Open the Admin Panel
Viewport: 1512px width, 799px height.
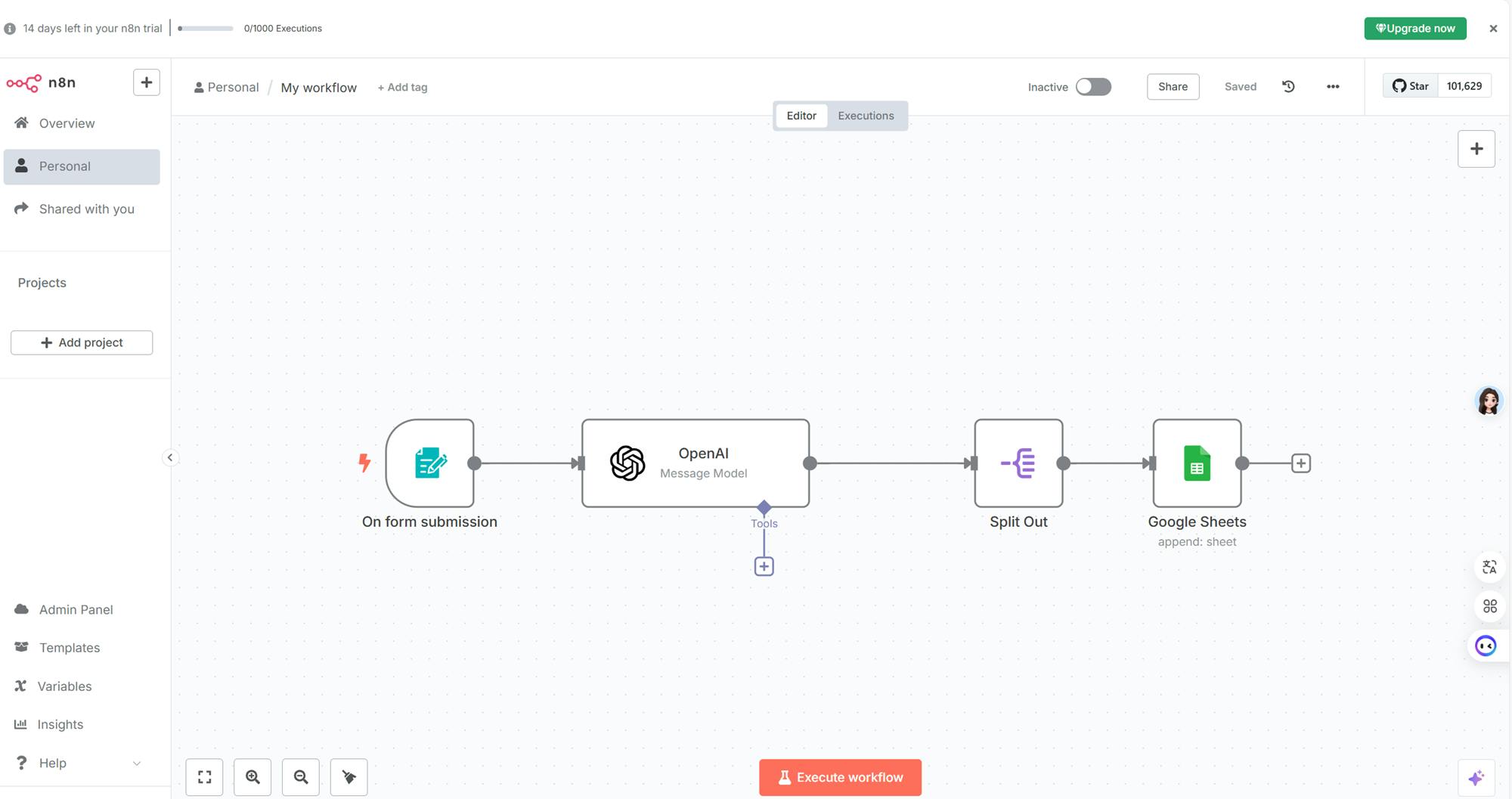pos(82,609)
